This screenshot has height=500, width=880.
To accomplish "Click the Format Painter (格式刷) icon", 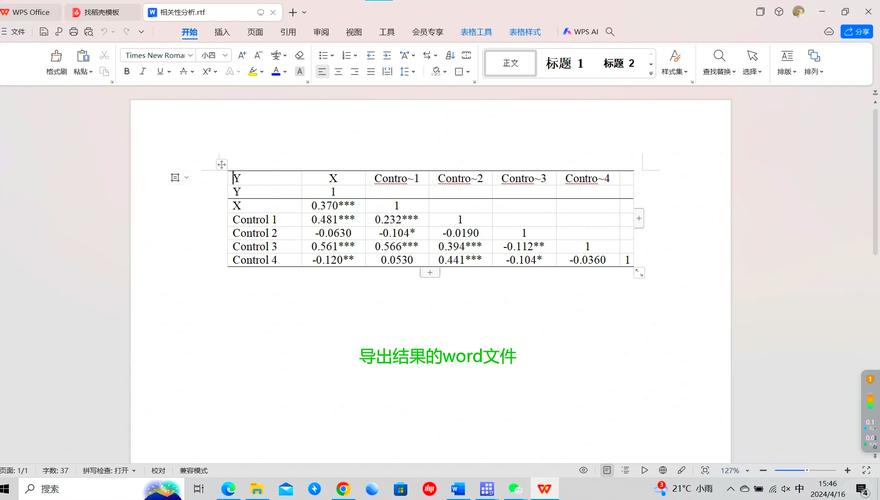I will click(x=56, y=59).
